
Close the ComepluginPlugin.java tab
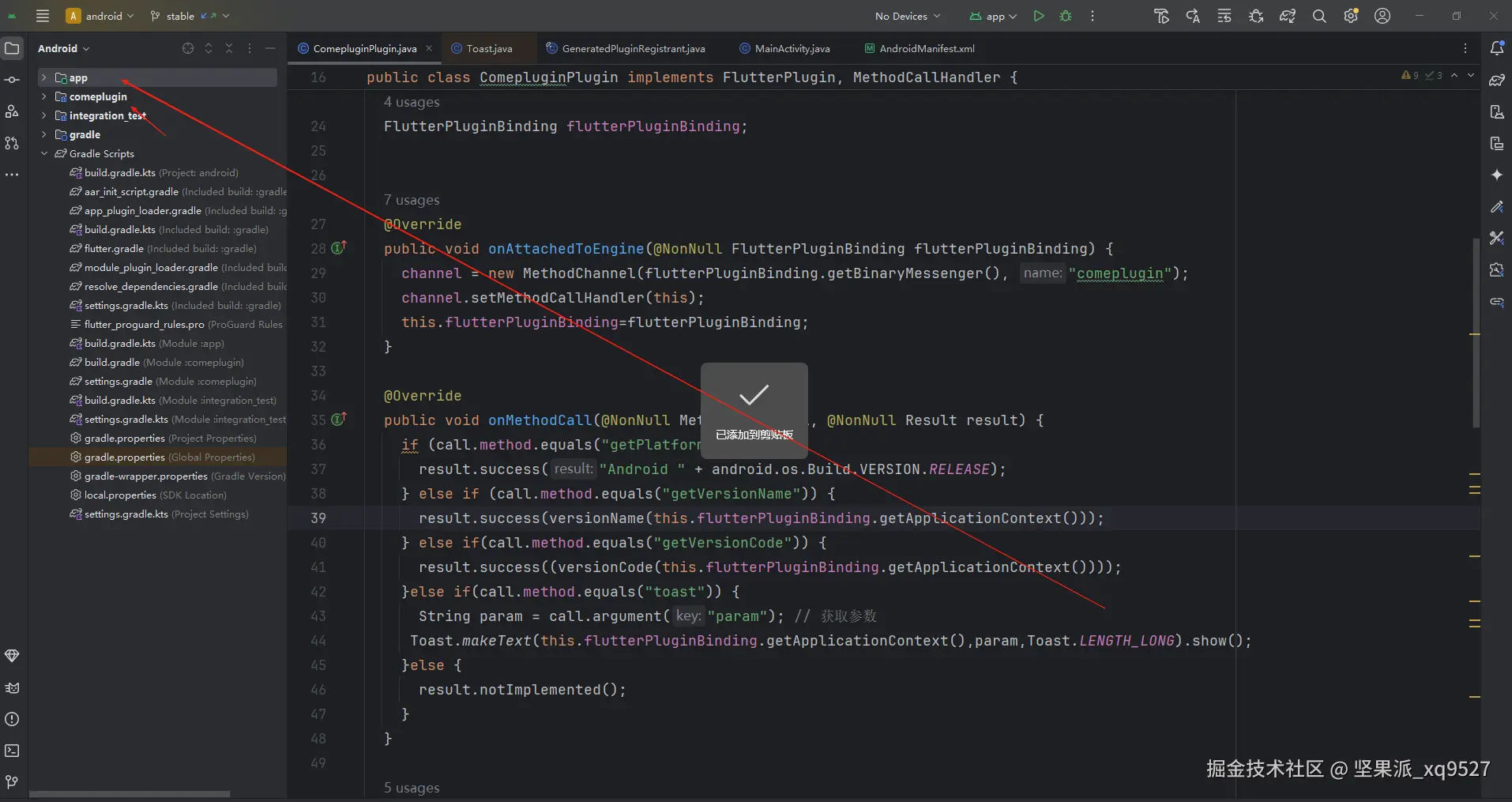pyautogui.click(x=429, y=48)
